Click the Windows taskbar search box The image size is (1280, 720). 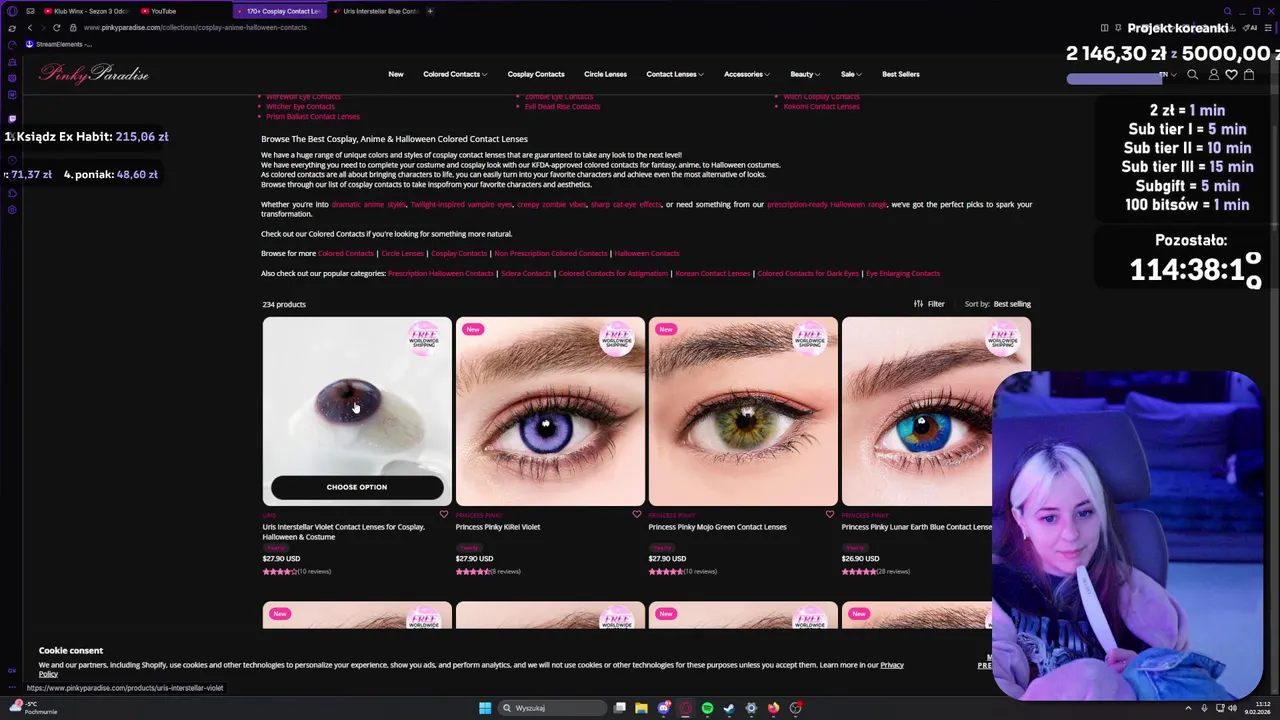click(553, 708)
